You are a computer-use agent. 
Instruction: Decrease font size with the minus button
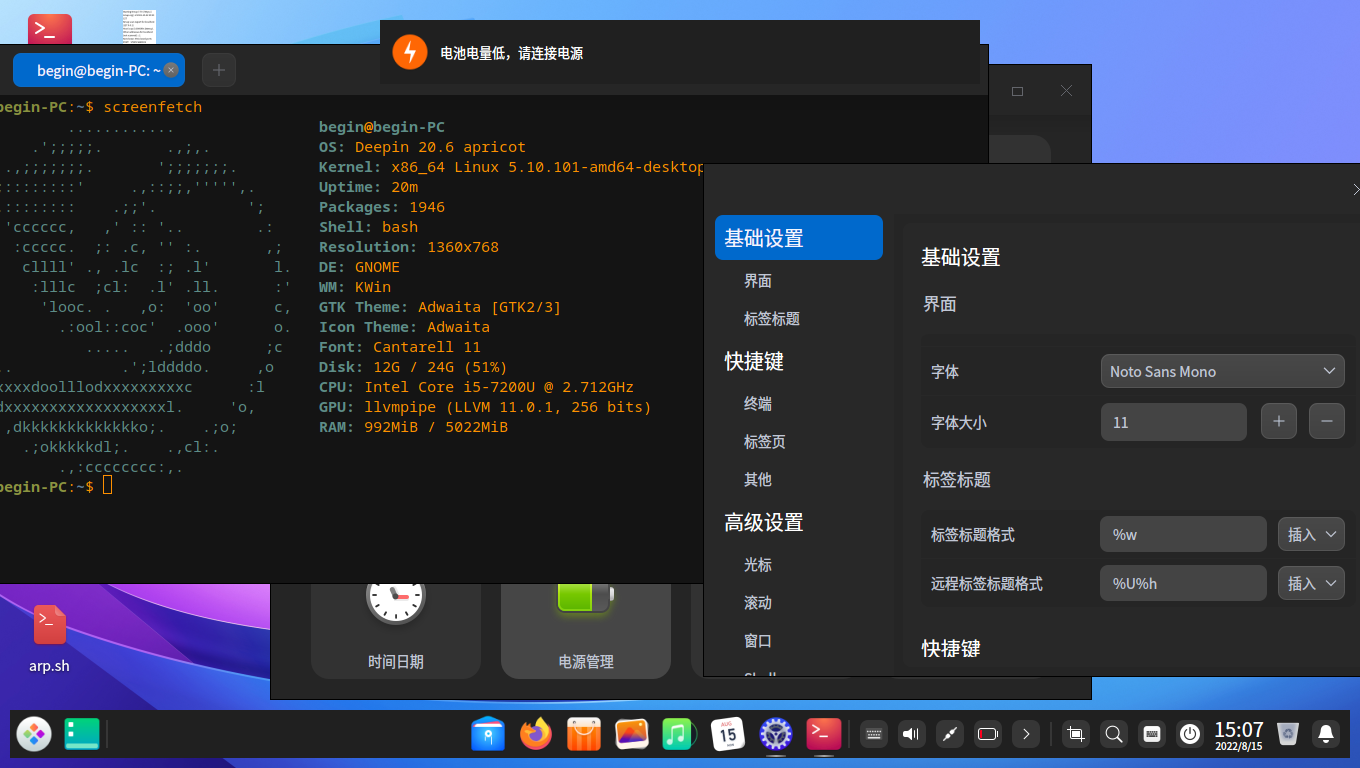click(1327, 422)
